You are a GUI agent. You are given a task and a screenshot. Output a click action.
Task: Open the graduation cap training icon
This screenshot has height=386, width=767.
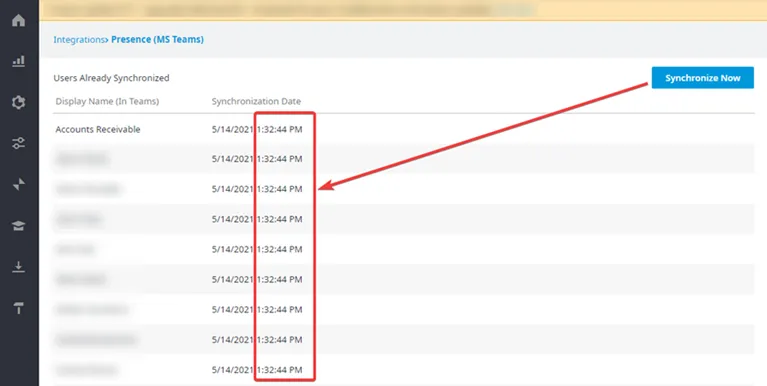click(x=19, y=226)
